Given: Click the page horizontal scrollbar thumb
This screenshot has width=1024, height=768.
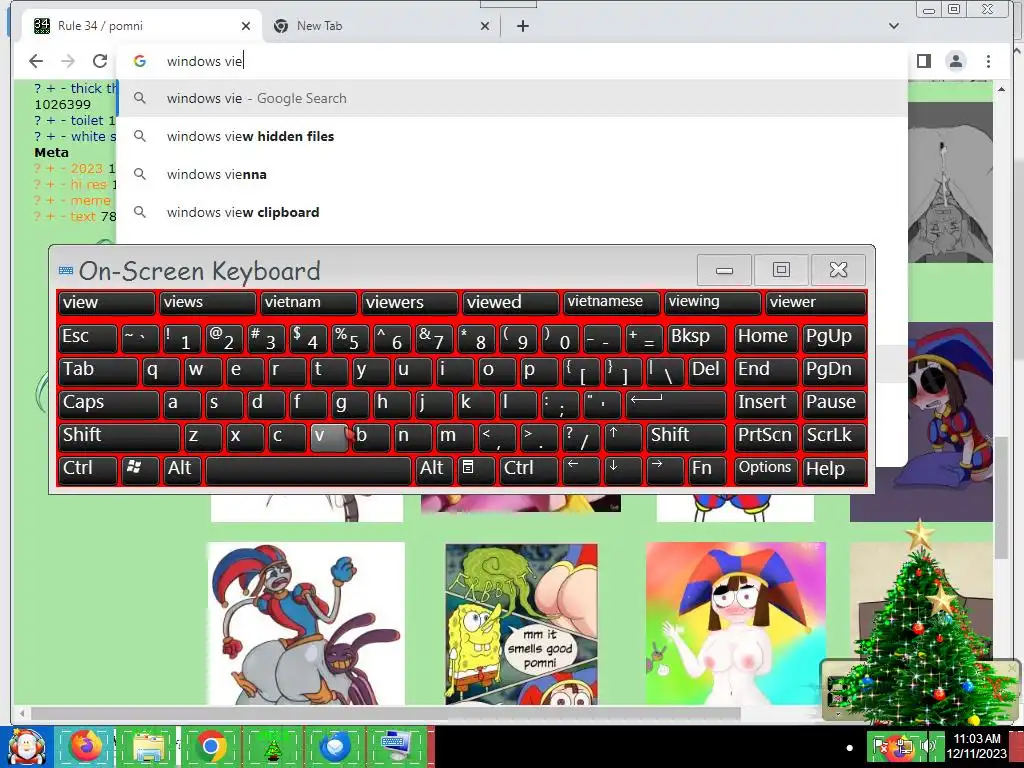Looking at the screenshot, I should [385, 713].
